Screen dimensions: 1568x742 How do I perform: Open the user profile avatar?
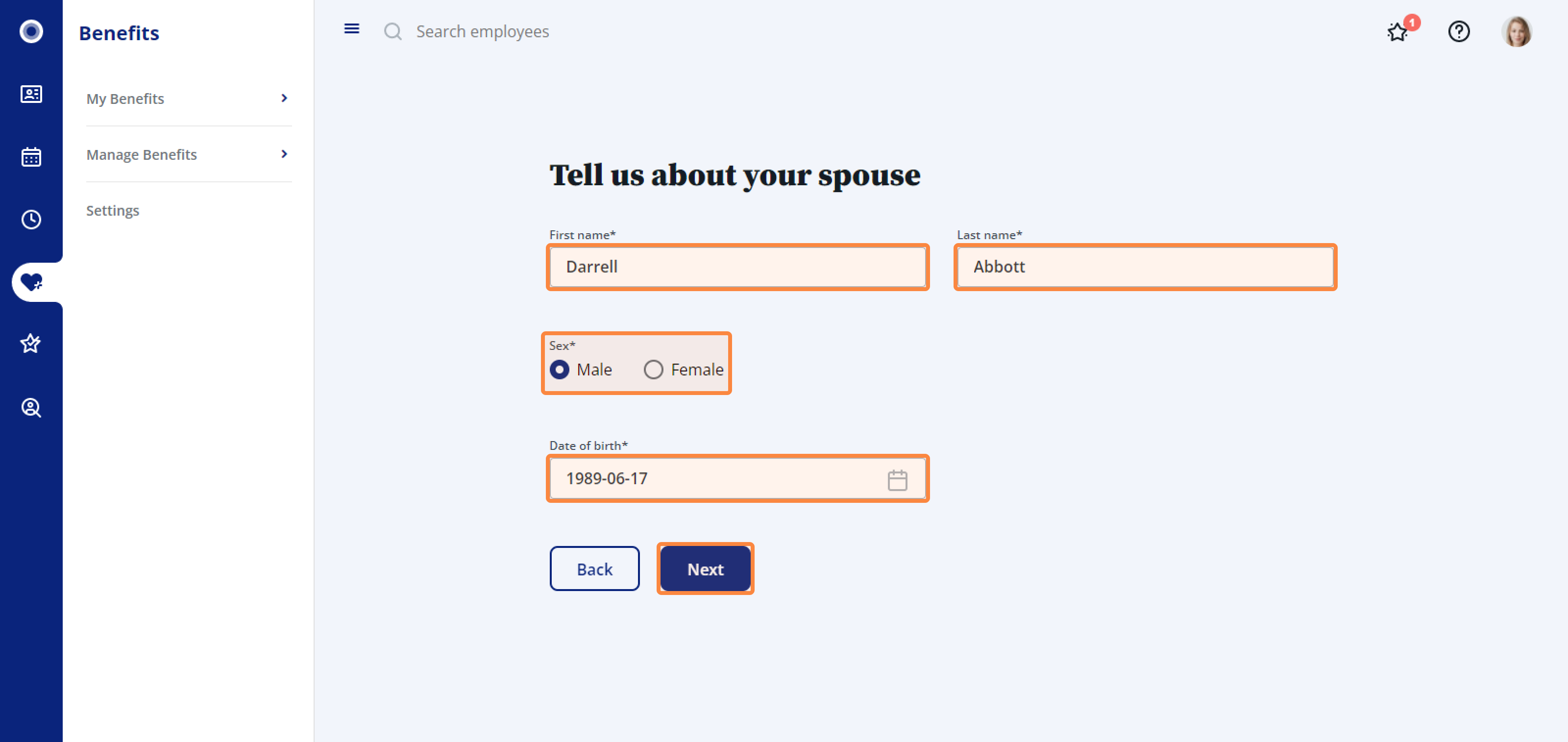point(1516,32)
